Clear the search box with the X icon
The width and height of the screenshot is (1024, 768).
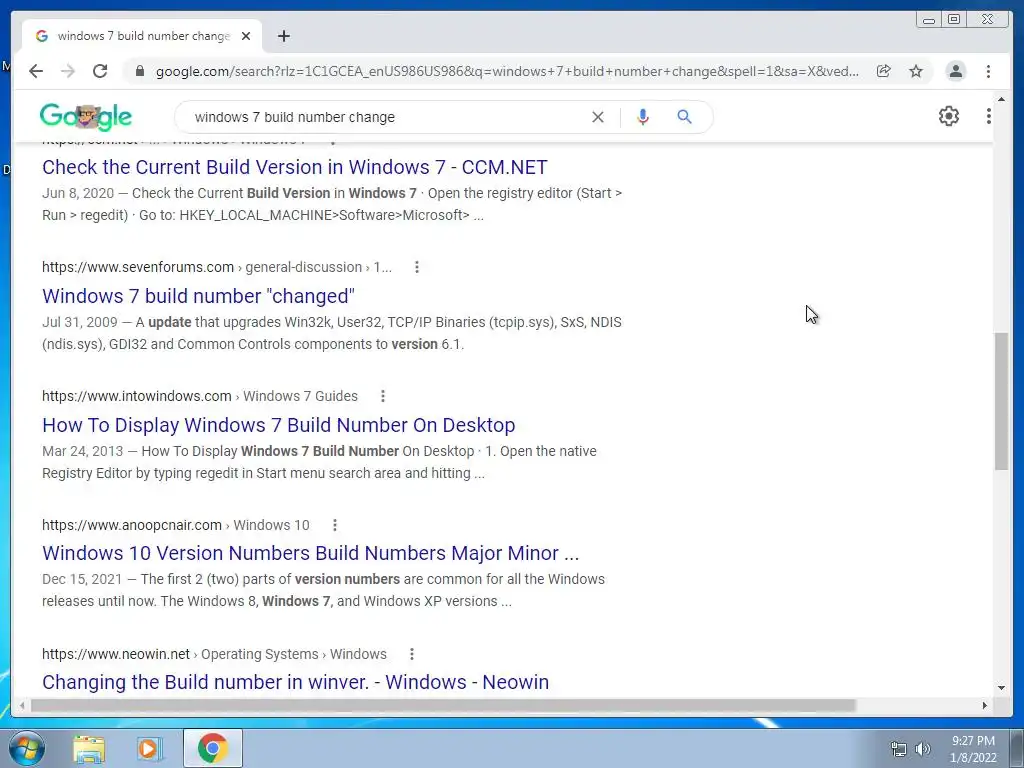click(598, 117)
